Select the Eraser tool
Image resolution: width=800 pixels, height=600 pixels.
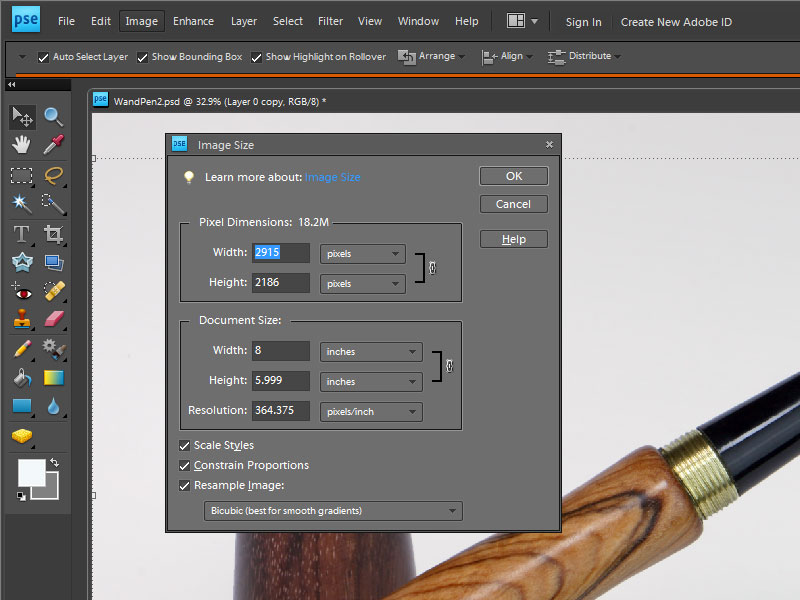point(53,319)
